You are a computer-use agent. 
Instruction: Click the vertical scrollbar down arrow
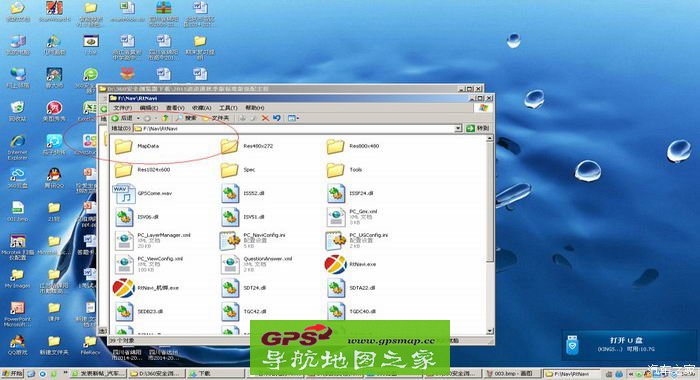coord(490,331)
